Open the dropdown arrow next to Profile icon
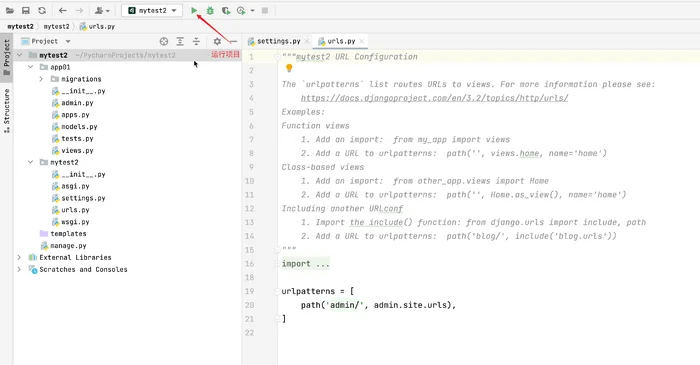700x365 pixels. [x=252, y=10]
